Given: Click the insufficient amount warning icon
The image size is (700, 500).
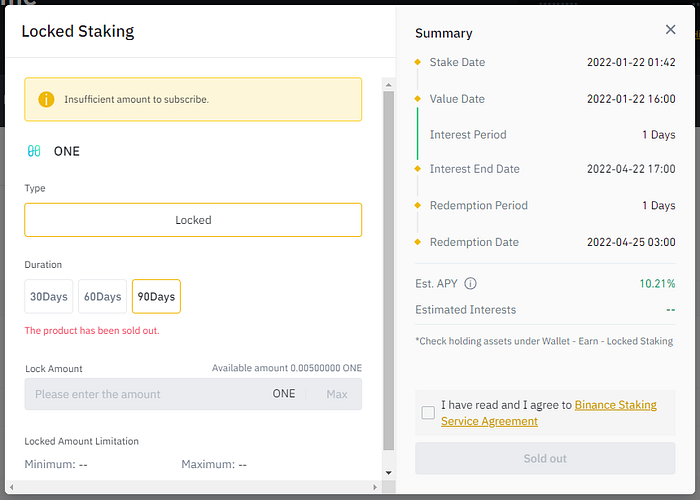Looking at the screenshot, I should pyautogui.click(x=46, y=99).
